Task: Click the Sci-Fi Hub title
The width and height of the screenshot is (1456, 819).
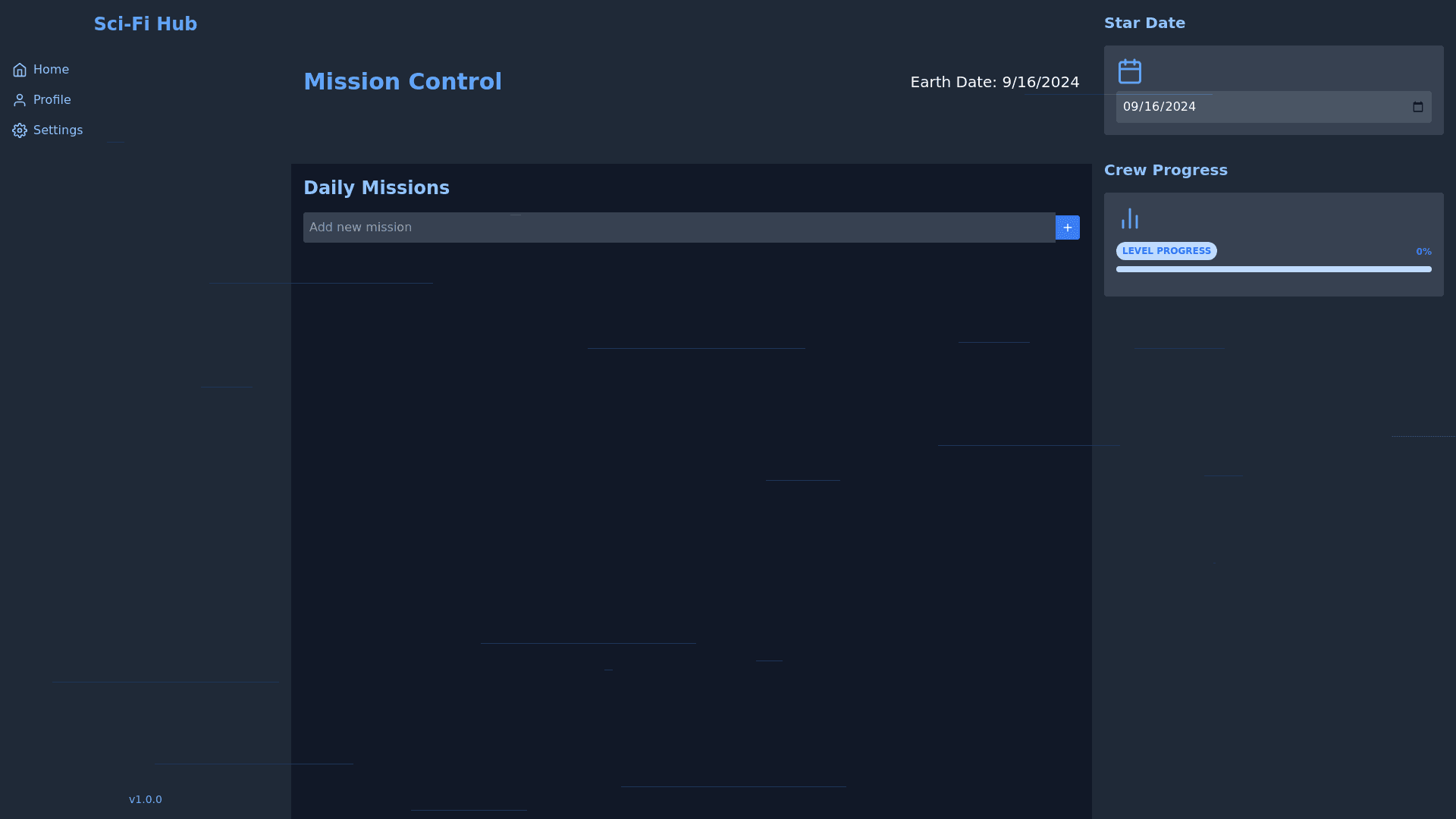Action: [145, 24]
